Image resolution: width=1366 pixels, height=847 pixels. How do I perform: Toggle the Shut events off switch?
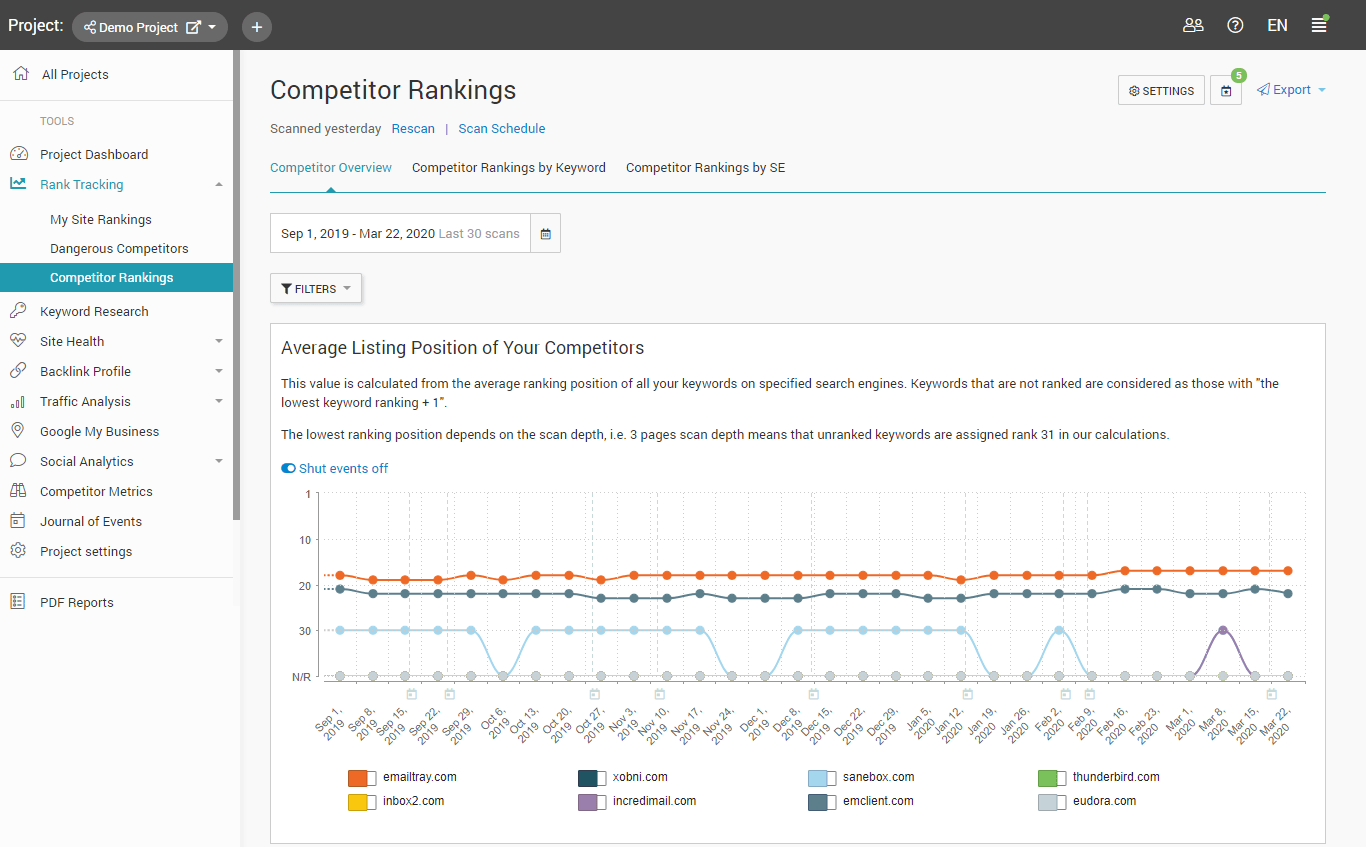(289, 468)
